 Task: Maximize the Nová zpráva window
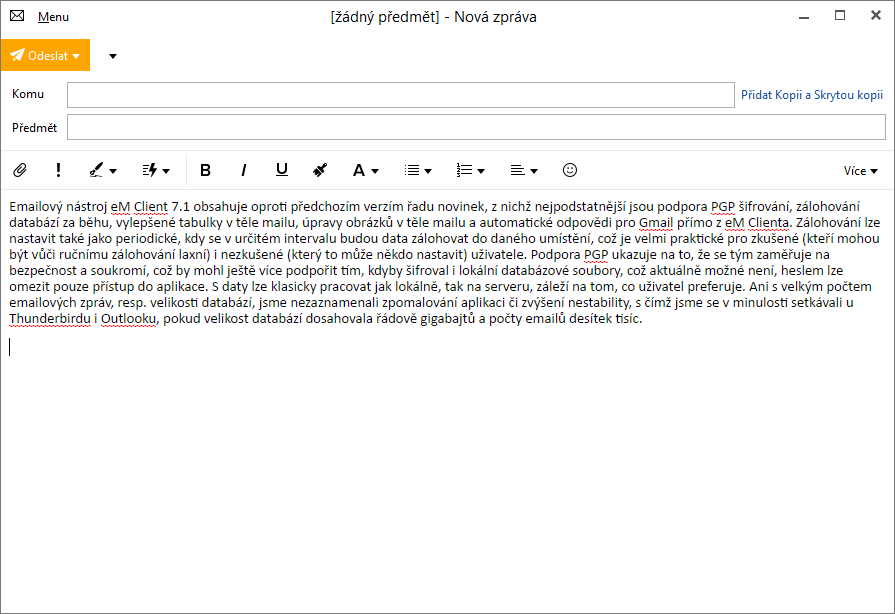tap(840, 16)
